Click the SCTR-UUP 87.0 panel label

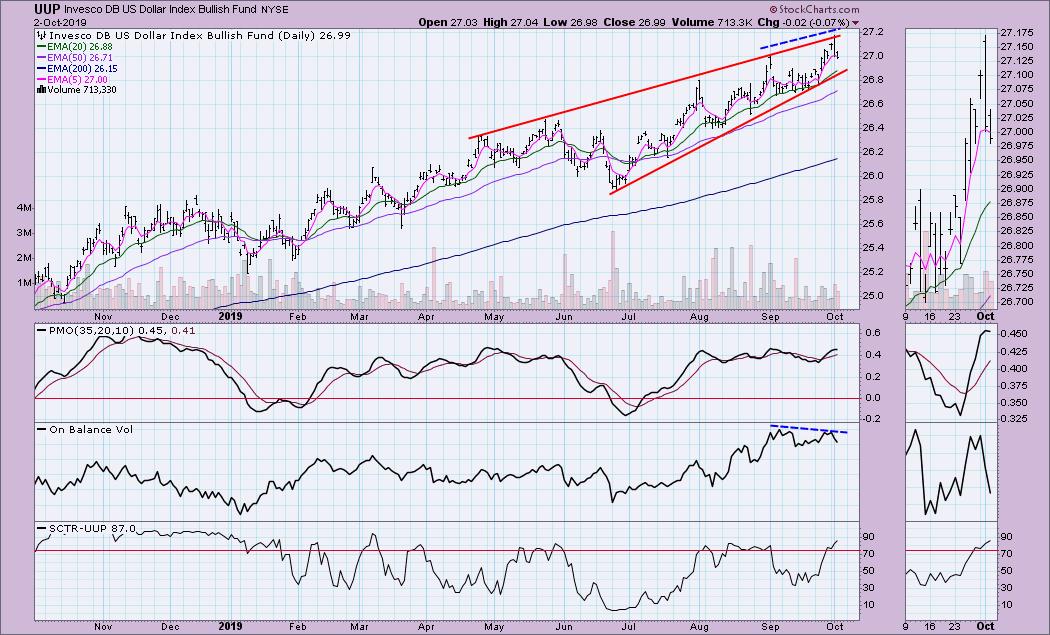tap(92, 528)
